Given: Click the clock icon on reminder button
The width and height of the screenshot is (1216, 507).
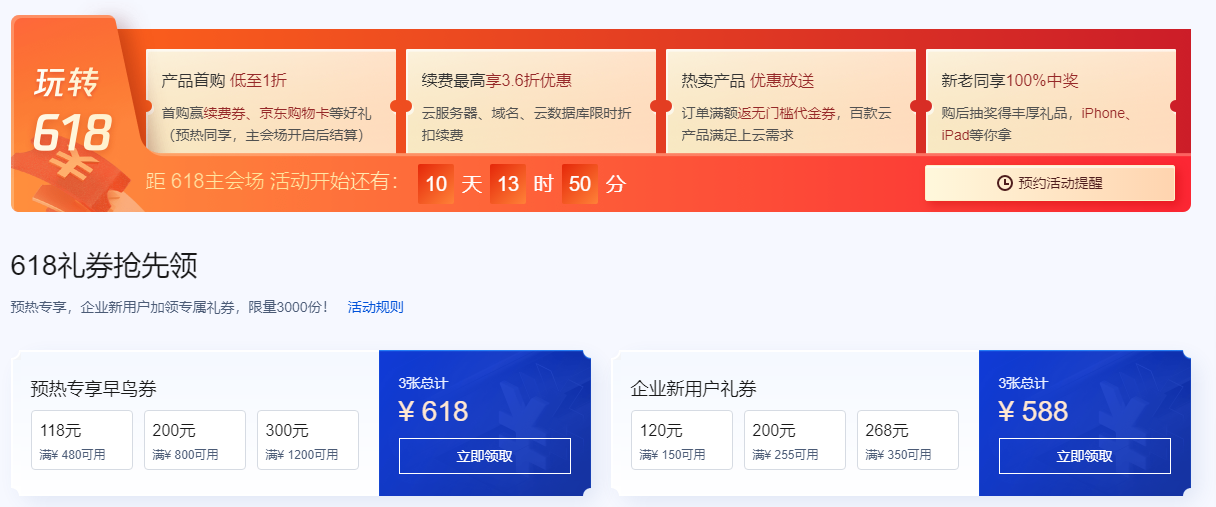Looking at the screenshot, I should point(1005,183).
